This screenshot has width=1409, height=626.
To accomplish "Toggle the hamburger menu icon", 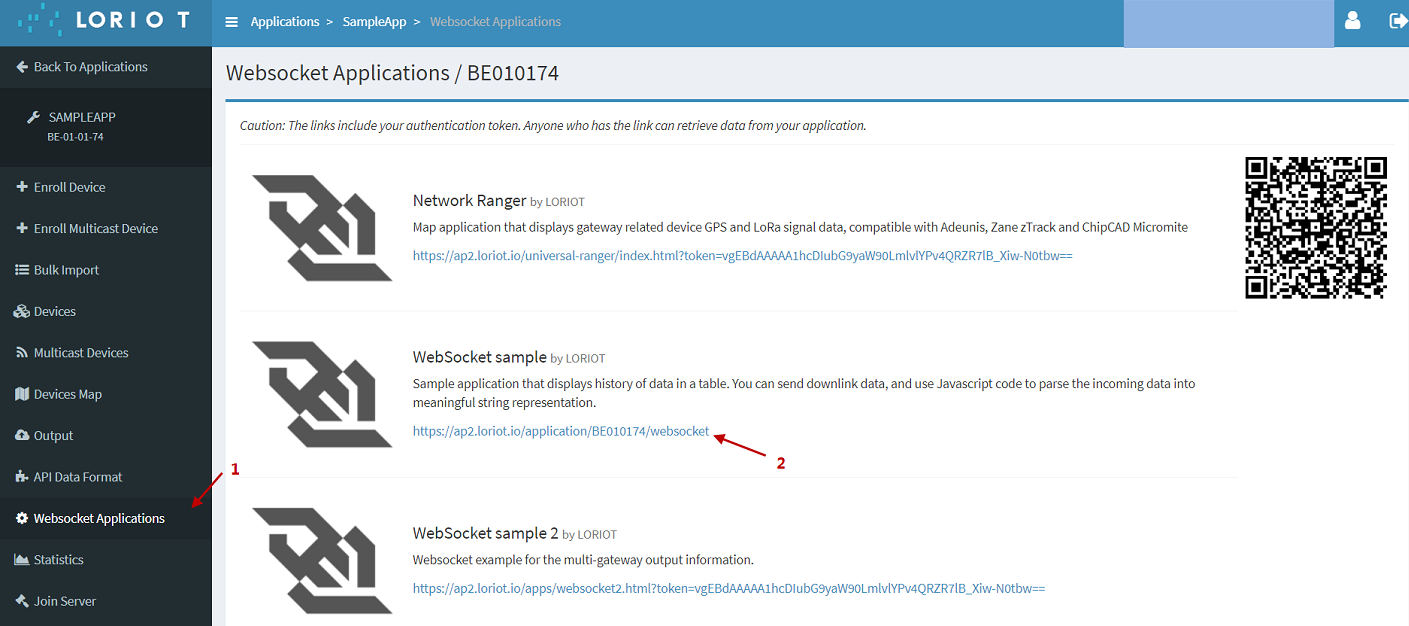I will point(232,22).
